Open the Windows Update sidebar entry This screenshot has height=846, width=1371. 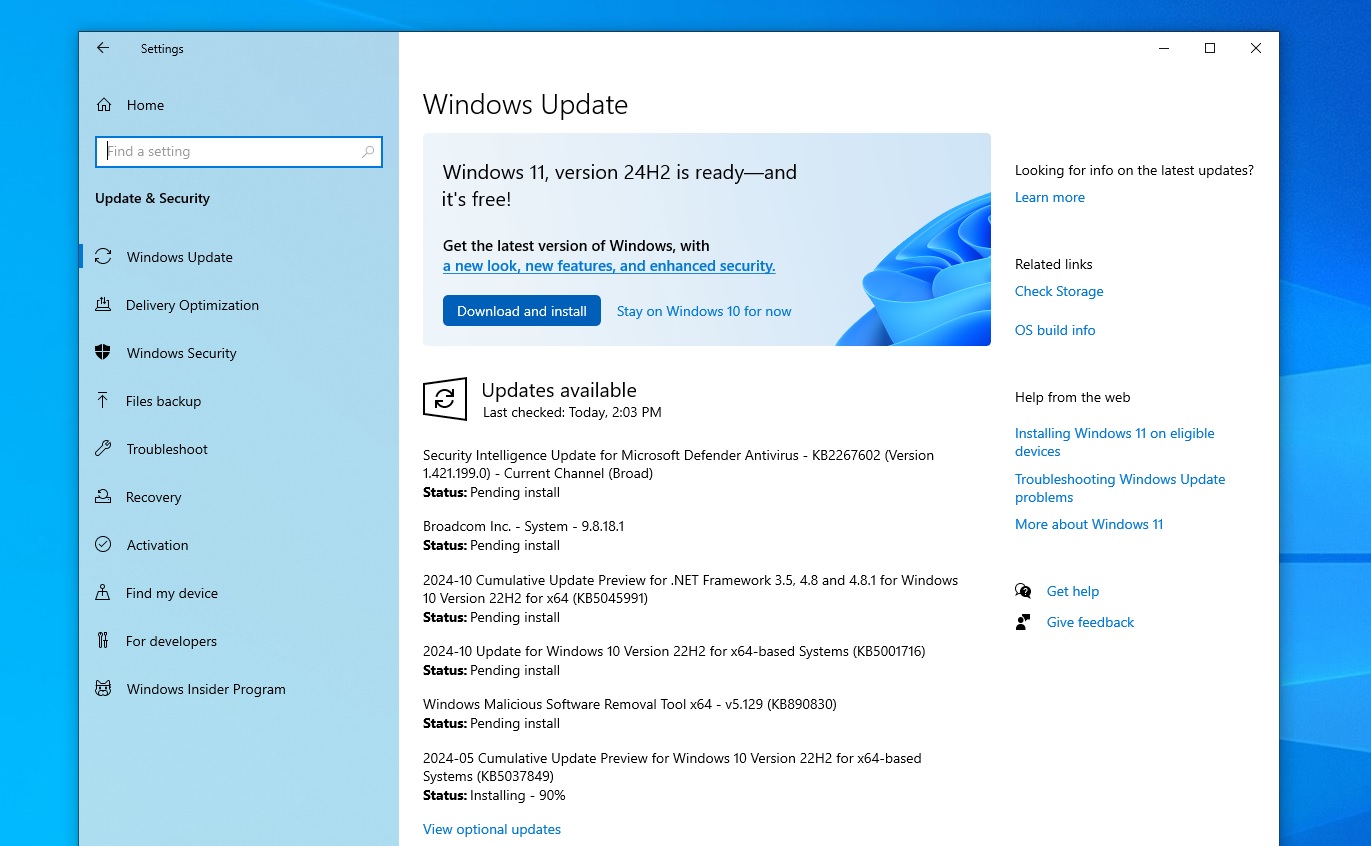click(x=179, y=257)
